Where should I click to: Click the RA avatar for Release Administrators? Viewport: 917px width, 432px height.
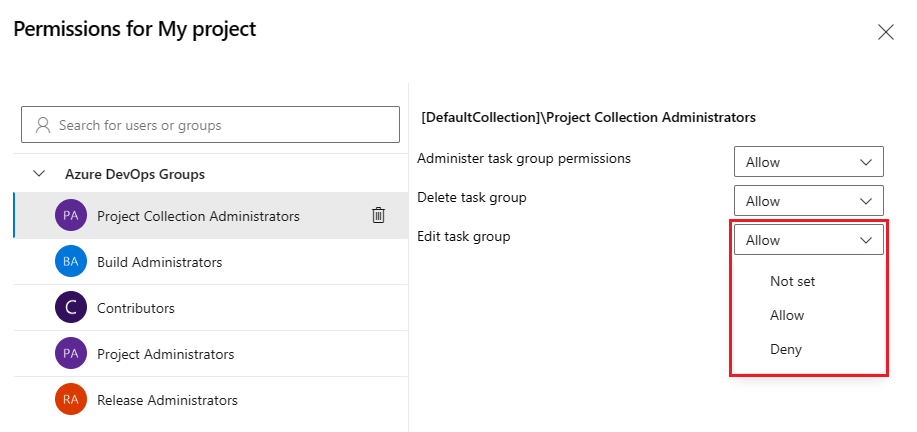pyautogui.click(x=71, y=400)
